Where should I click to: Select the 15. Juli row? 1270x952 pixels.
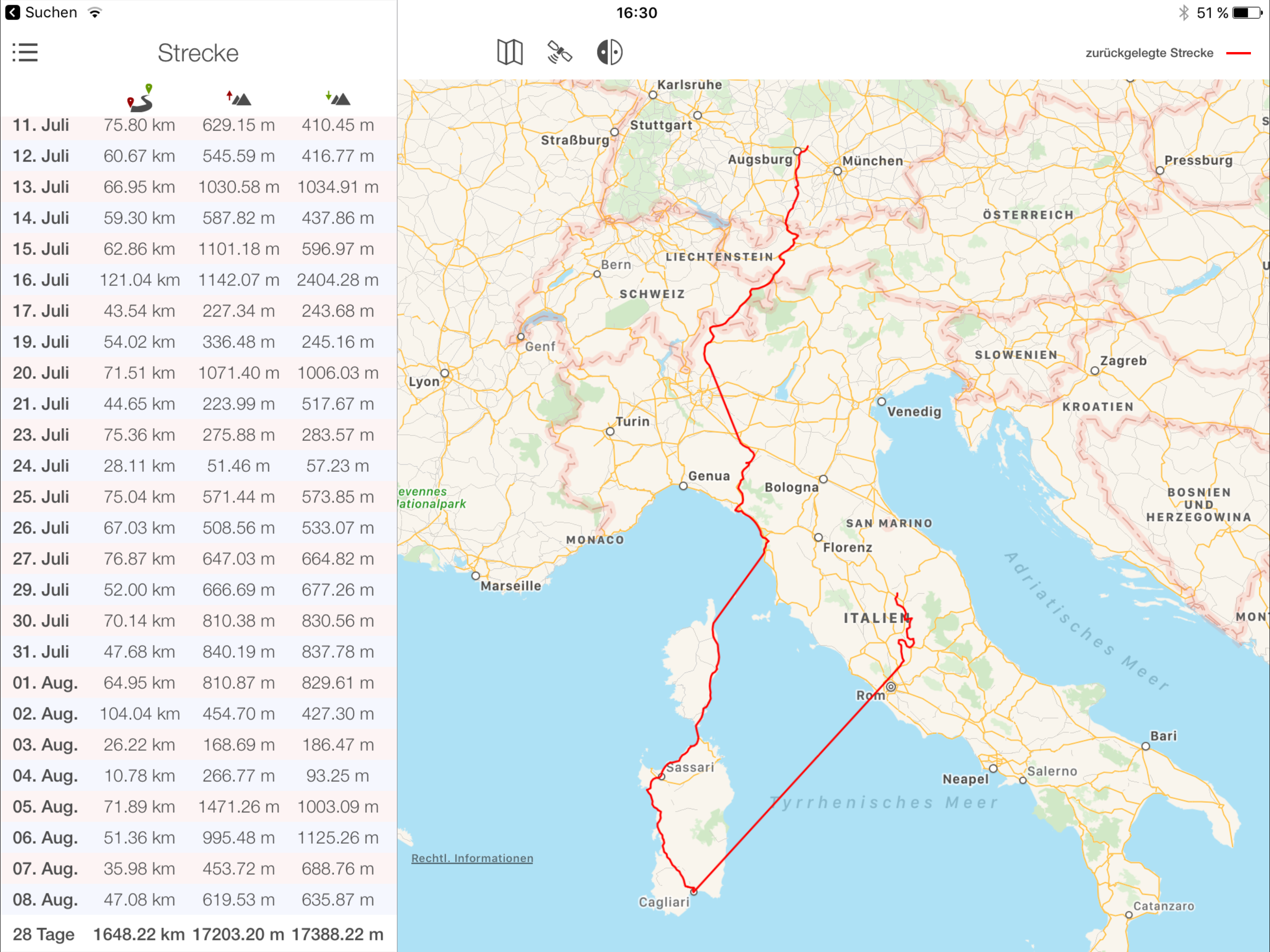198,249
